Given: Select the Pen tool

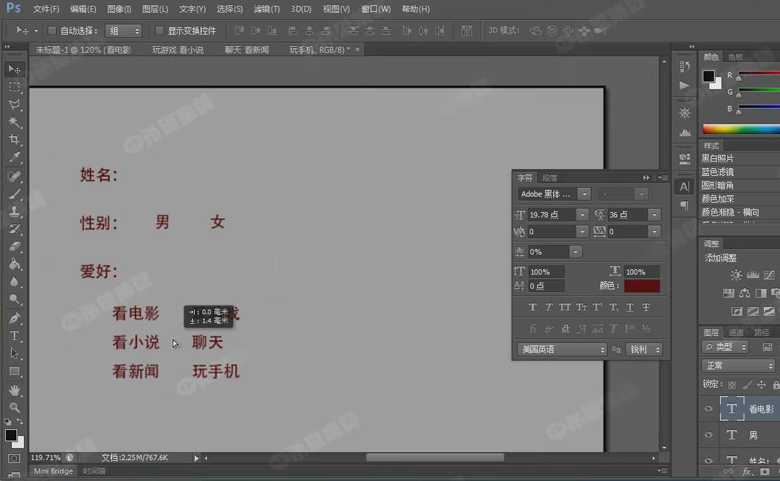Looking at the screenshot, I should pyautogui.click(x=14, y=318).
